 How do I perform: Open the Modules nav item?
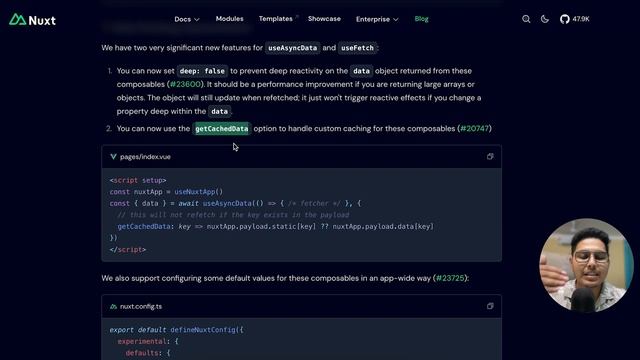pyautogui.click(x=229, y=19)
